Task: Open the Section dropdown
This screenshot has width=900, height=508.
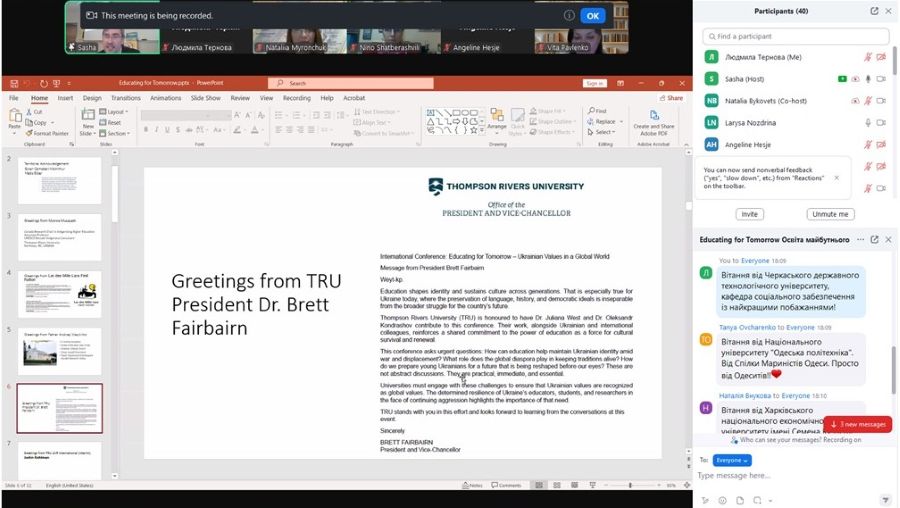Action: tap(115, 133)
